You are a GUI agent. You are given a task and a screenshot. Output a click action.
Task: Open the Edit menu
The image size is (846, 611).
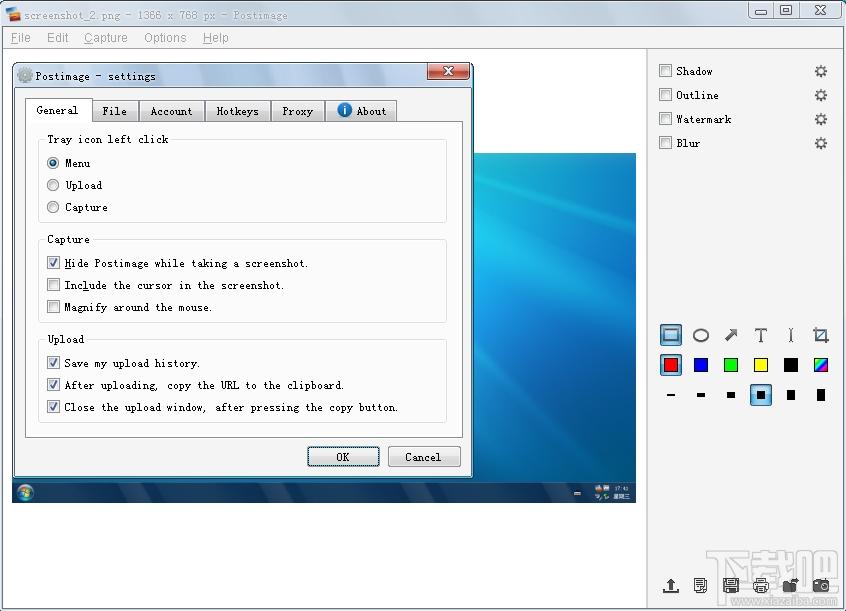tap(57, 38)
